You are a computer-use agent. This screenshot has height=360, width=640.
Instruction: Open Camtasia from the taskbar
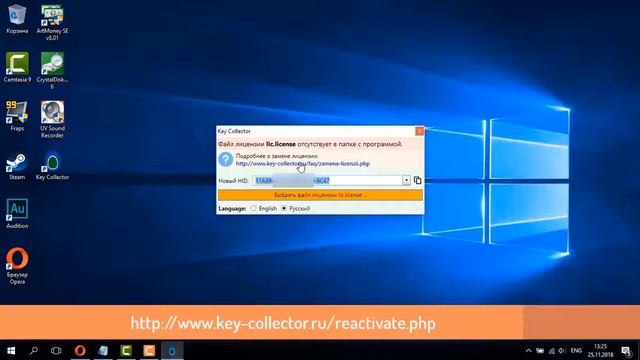pyautogui.click(x=126, y=350)
